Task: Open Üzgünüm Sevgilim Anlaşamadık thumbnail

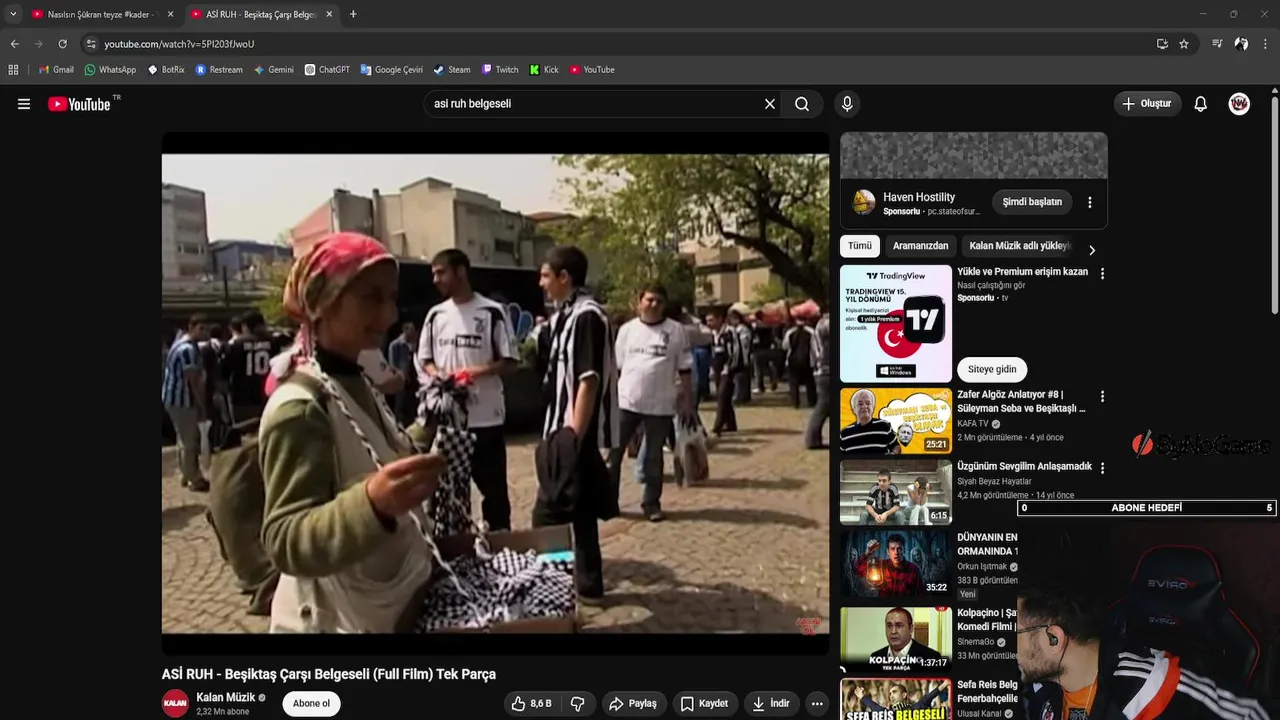Action: tap(896, 492)
